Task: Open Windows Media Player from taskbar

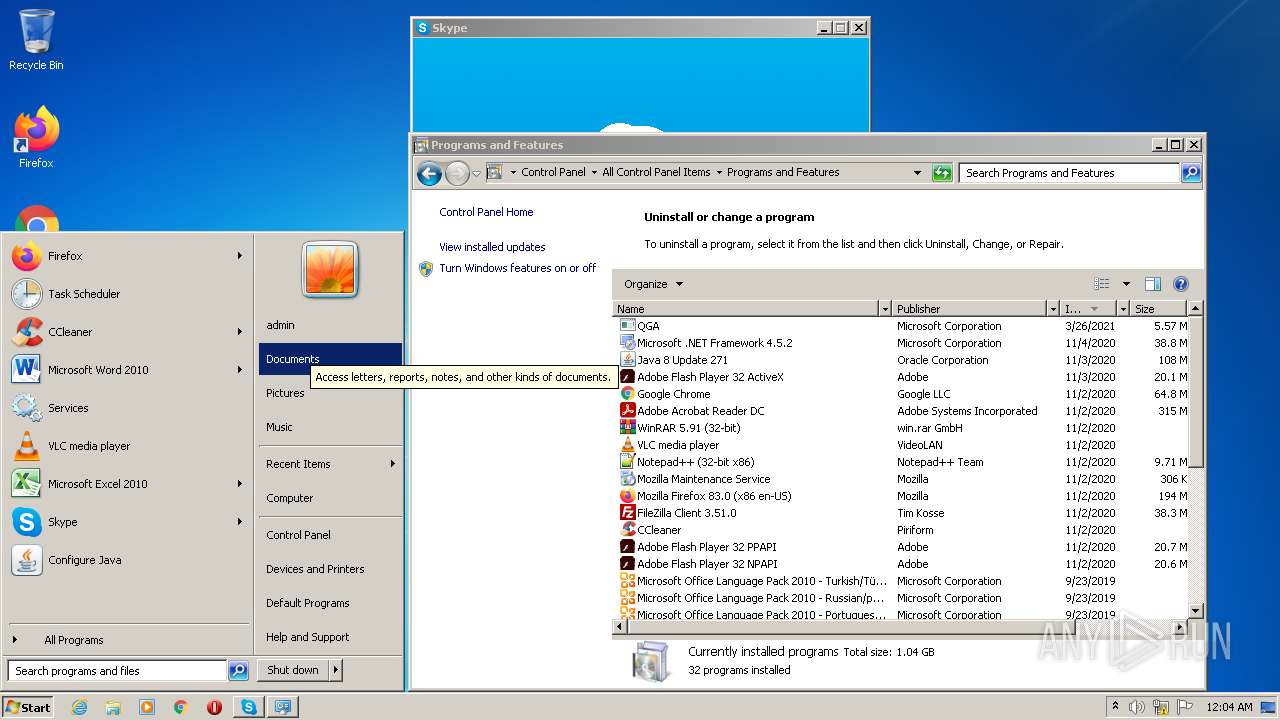Action: (x=147, y=707)
